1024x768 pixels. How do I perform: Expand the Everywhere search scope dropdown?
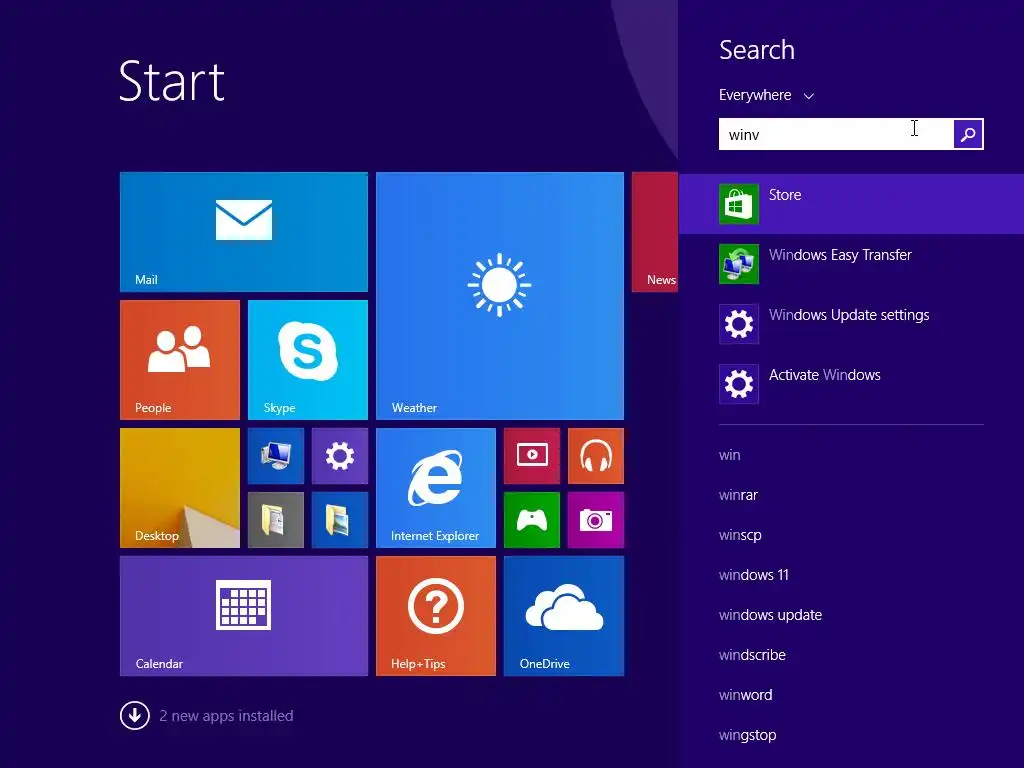(767, 95)
